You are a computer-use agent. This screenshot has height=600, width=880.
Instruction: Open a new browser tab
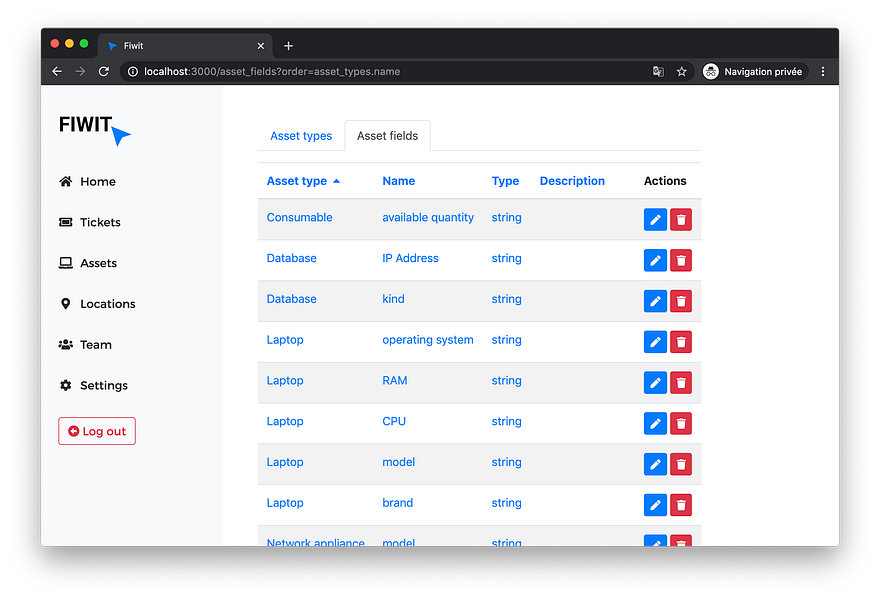288,46
